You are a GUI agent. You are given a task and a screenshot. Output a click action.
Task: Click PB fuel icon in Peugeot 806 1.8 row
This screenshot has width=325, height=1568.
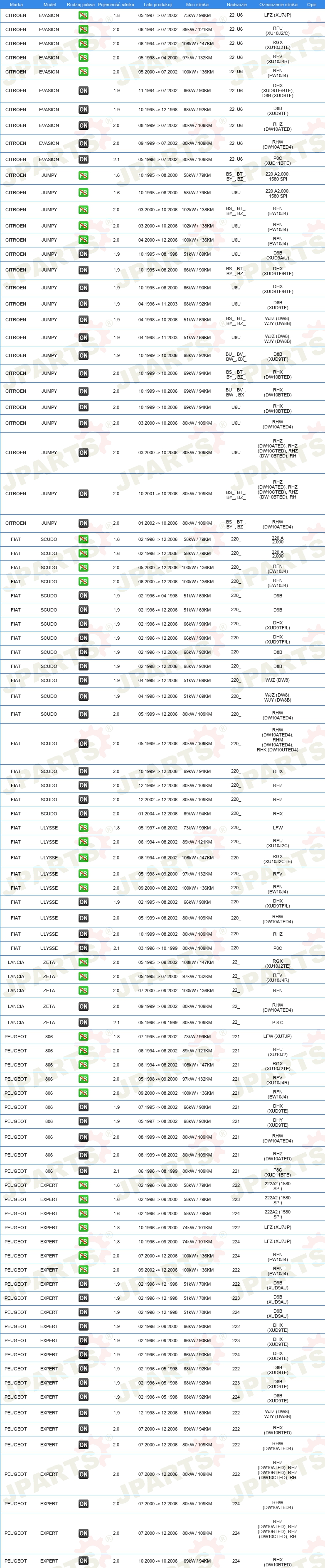(84, 1037)
